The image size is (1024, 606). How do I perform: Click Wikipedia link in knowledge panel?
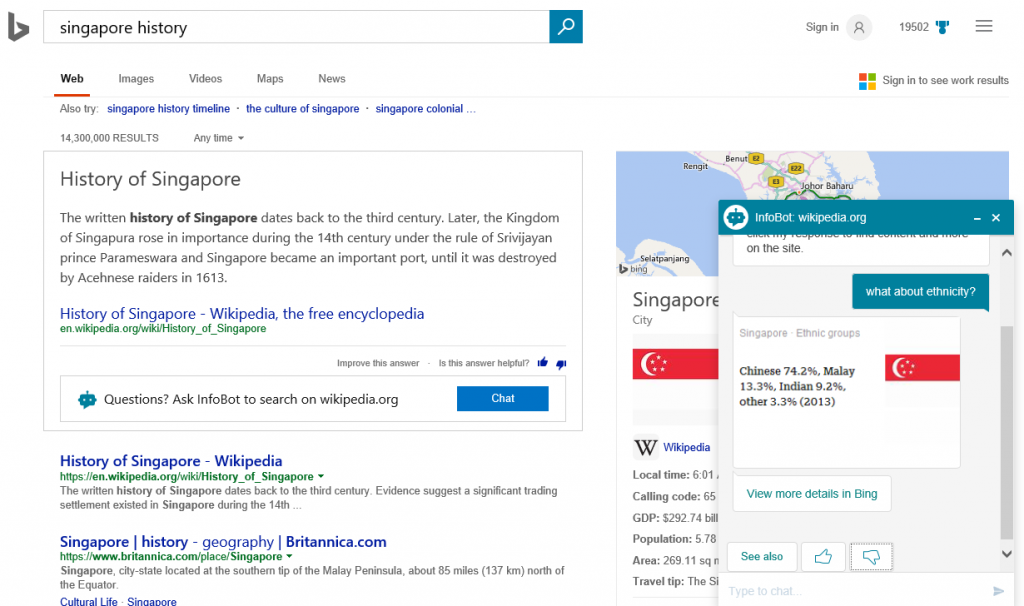(x=686, y=447)
